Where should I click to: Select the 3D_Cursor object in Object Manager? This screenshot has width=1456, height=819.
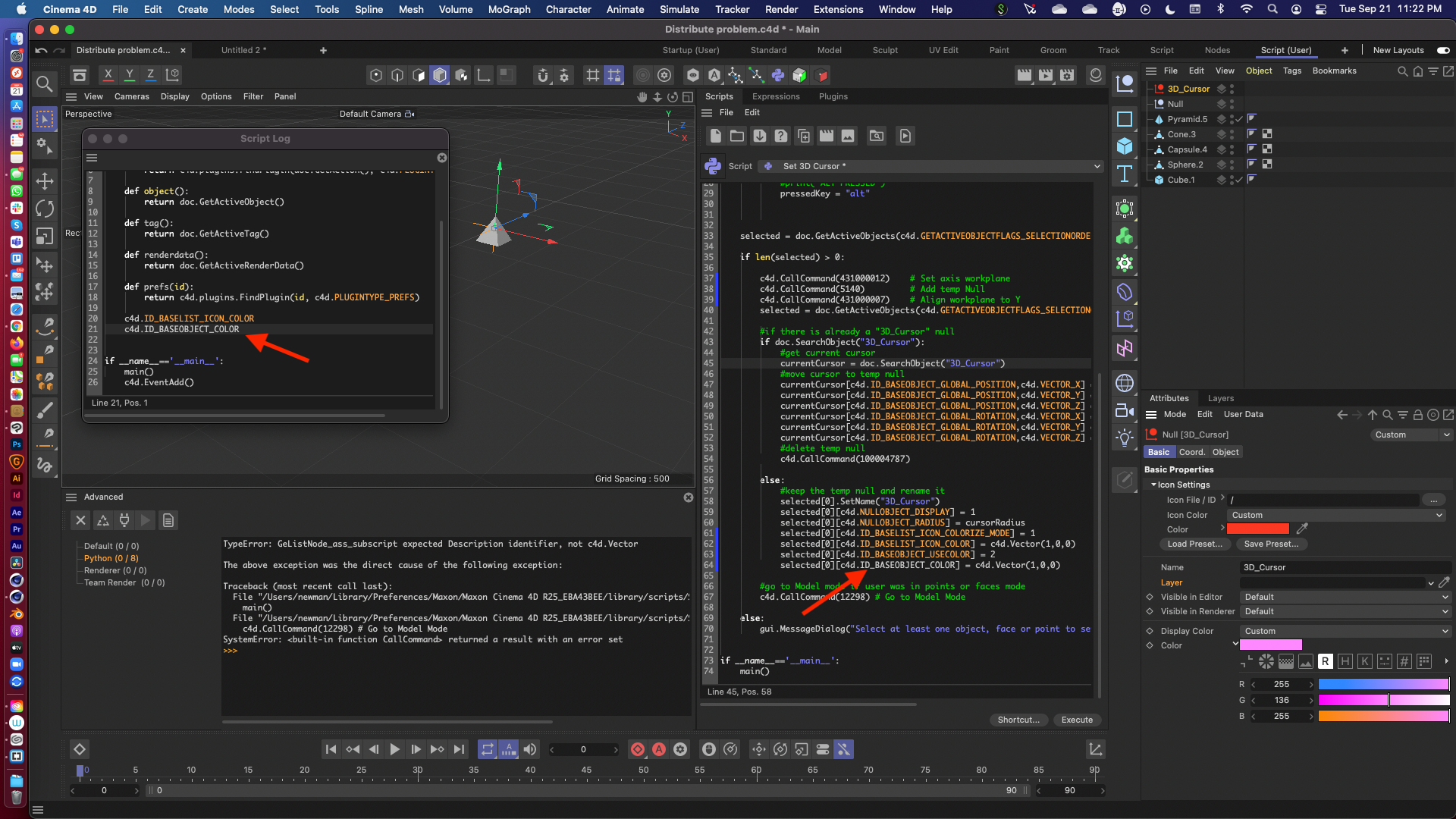(x=1188, y=89)
